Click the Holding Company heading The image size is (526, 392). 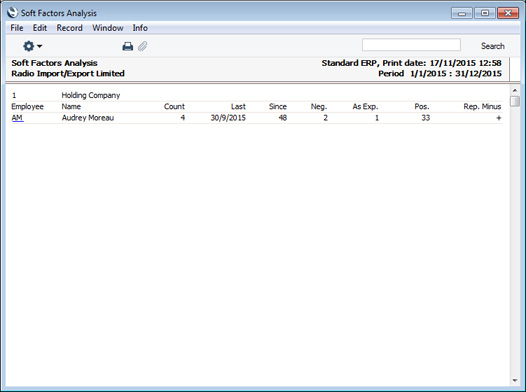[x=91, y=95]
